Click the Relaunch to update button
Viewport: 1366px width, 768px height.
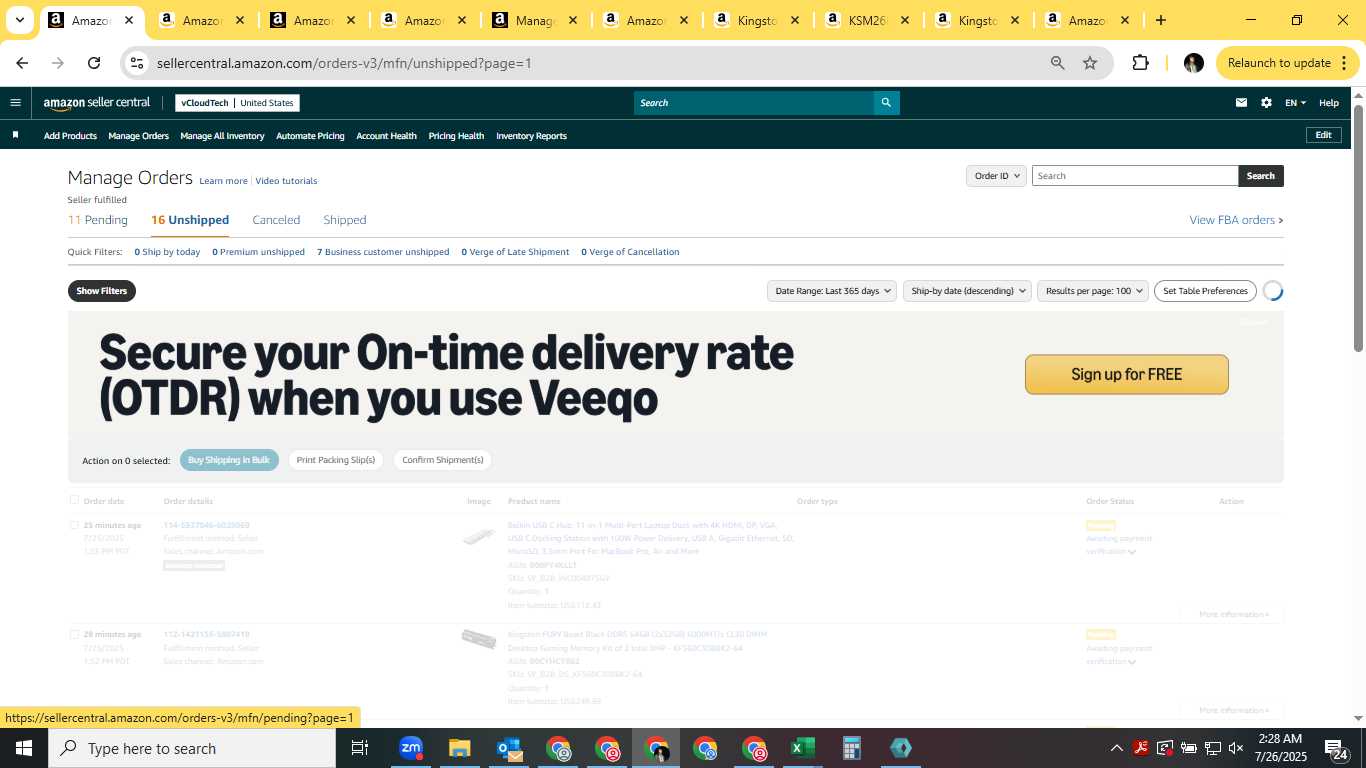click(1288, 63)
